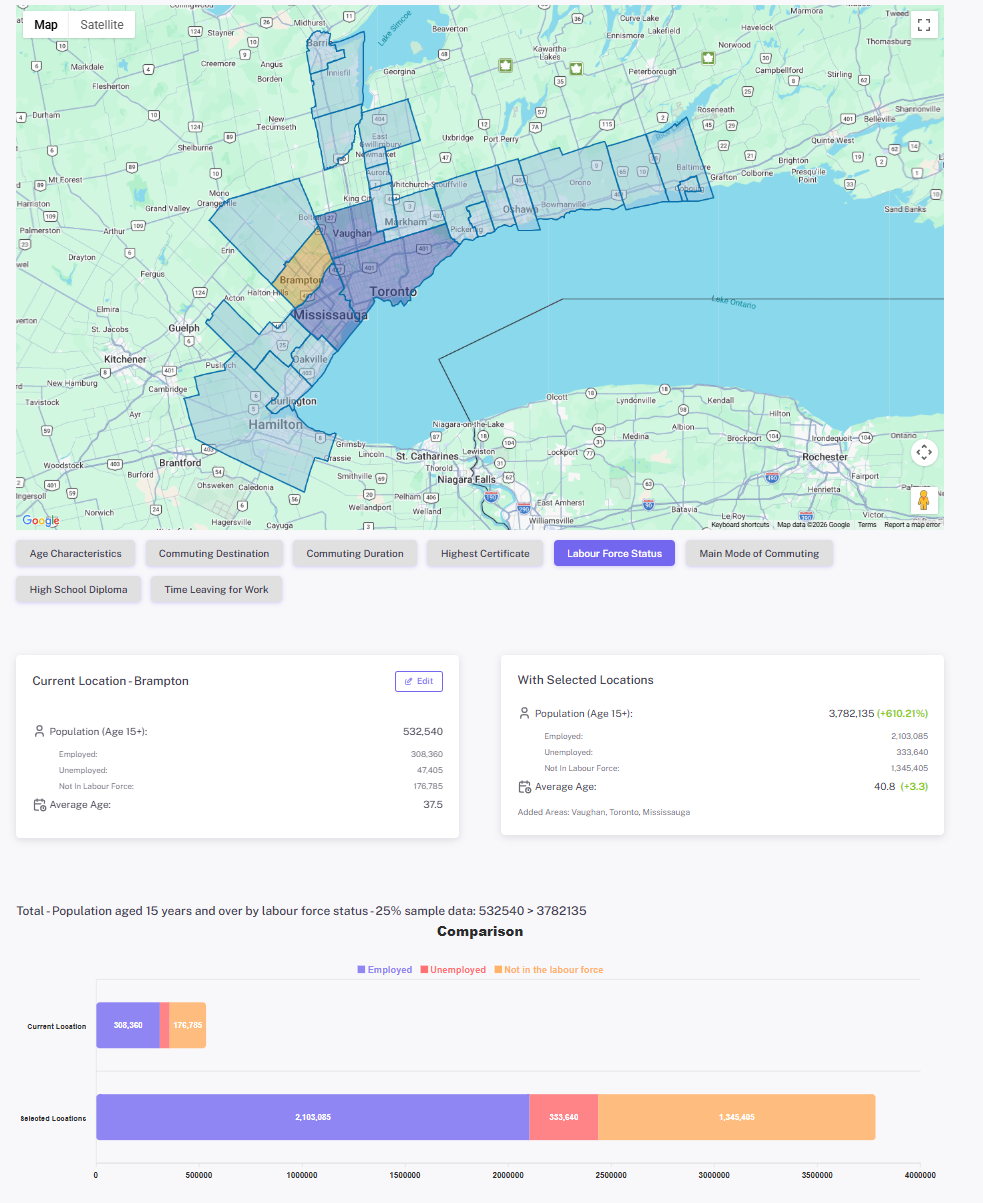Open map Terms link
Viewport: 983px width, 1203px height.
click(x=867, y=524)
